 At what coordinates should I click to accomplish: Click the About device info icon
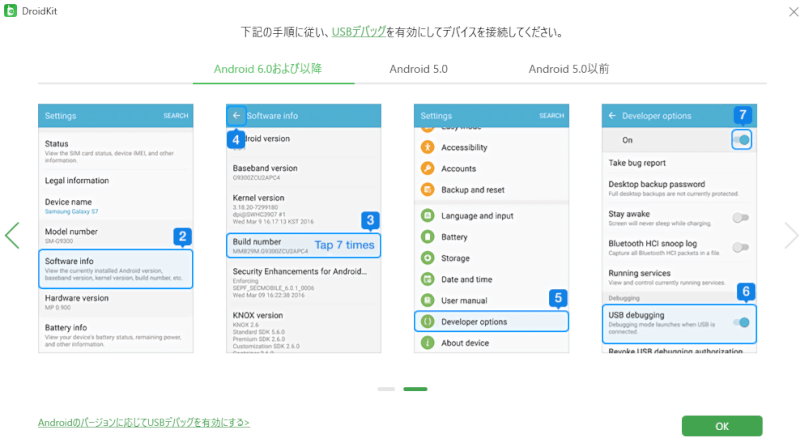[x=428, y=342]
